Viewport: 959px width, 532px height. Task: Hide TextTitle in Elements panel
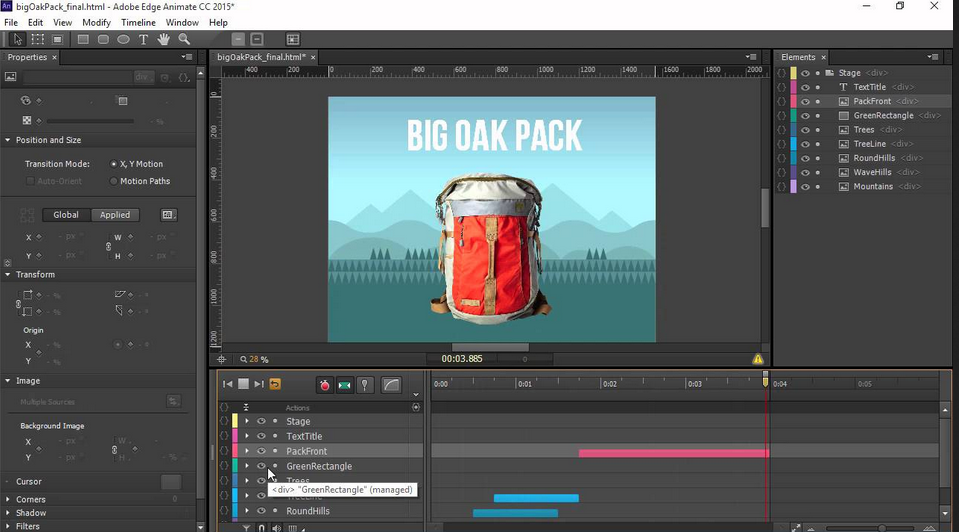pyautogui.click(x=805, y=87)
